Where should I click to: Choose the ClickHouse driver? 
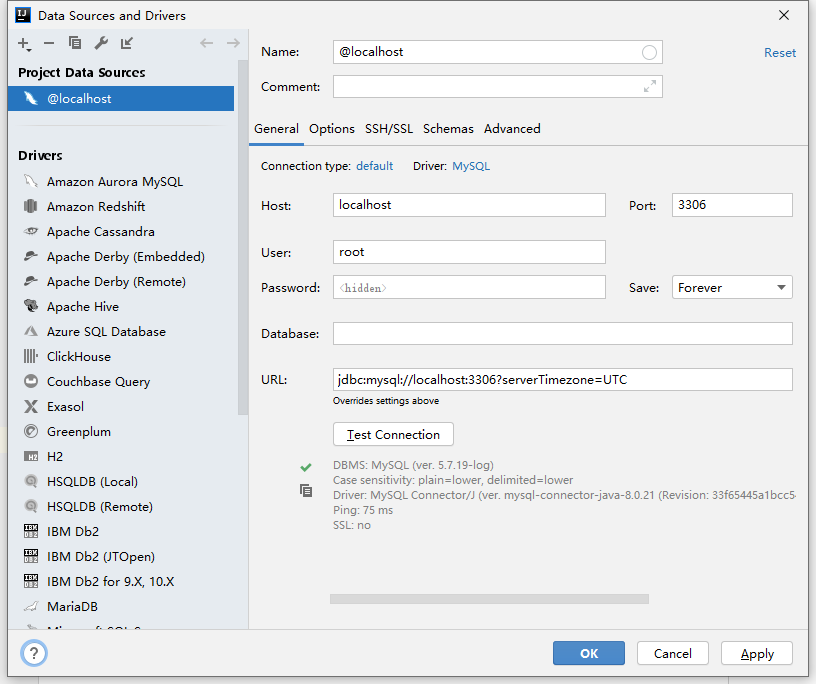79,357
